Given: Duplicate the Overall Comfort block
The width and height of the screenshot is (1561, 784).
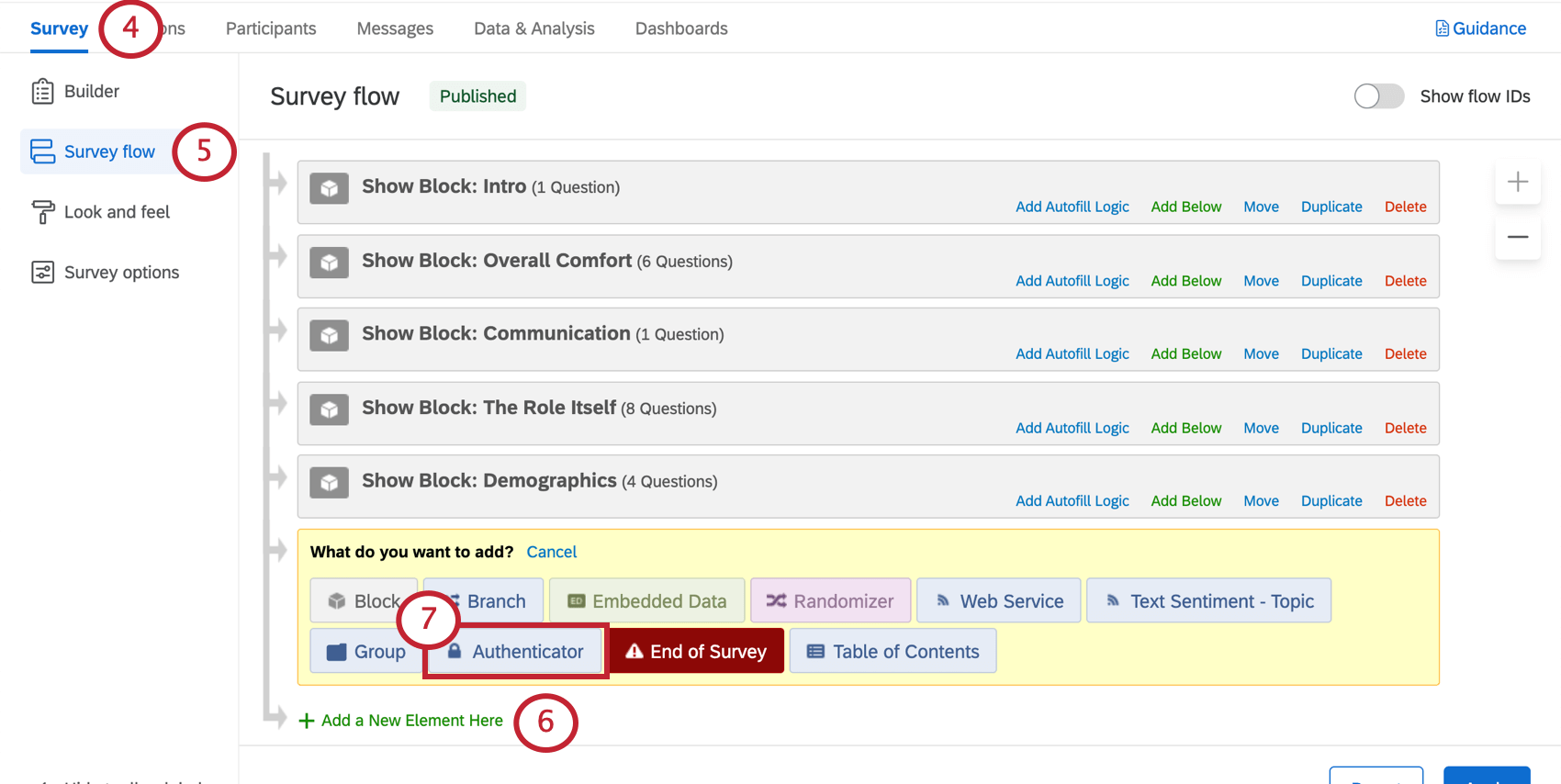Looking at the screenshot, I should point(1331,281).
